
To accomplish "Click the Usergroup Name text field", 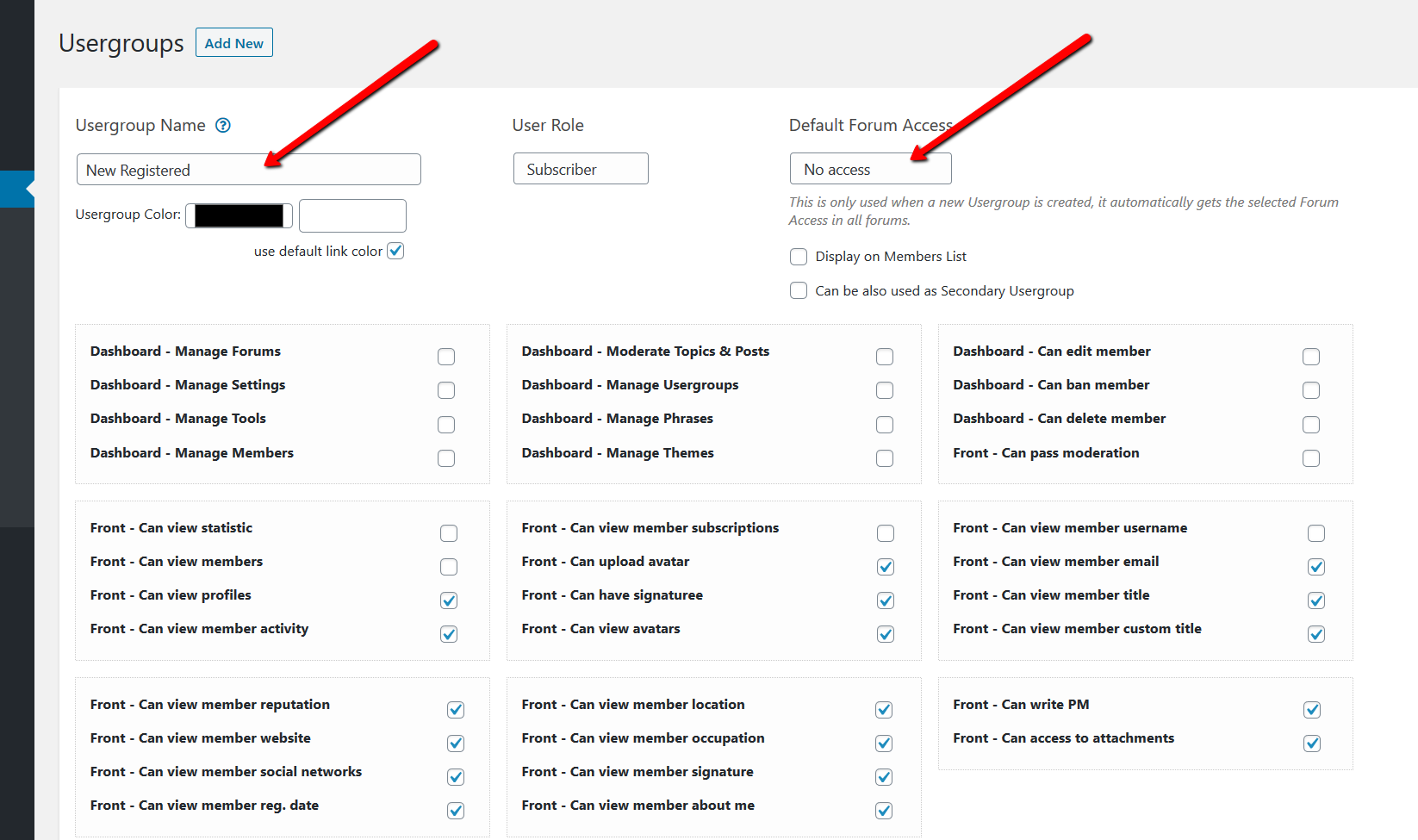I will point(248,170).
